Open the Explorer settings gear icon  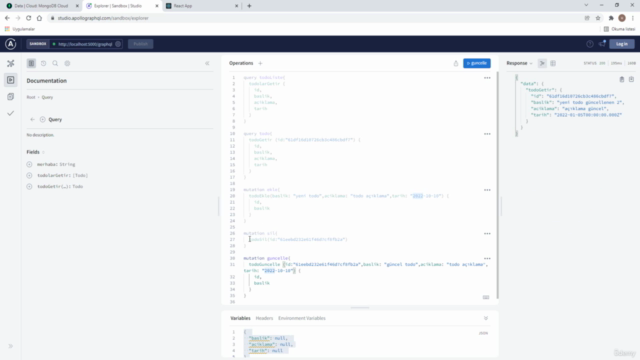[67, 63]
